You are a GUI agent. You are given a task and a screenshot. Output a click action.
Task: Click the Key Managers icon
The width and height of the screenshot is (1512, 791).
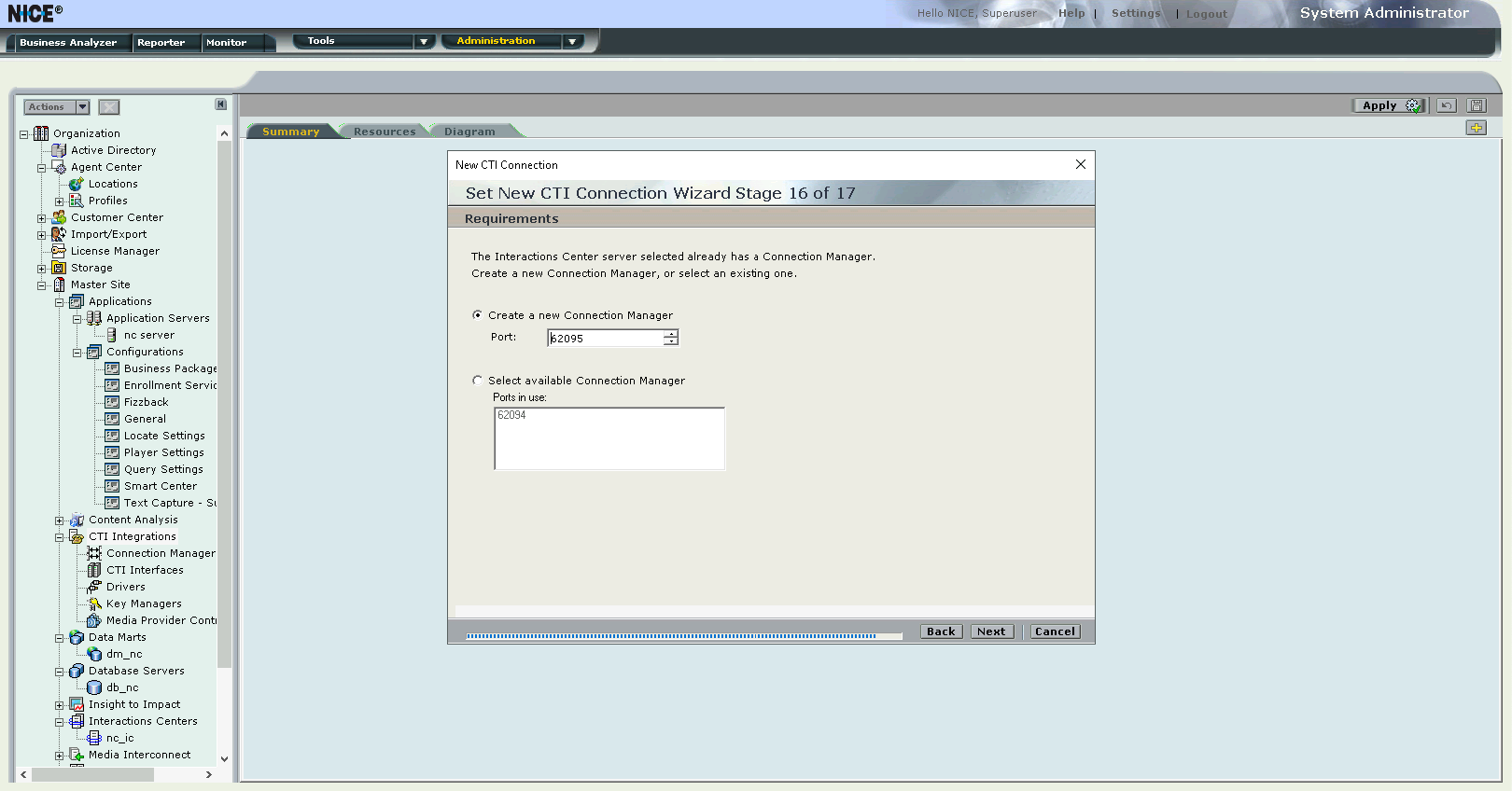(x=94, y=604)
